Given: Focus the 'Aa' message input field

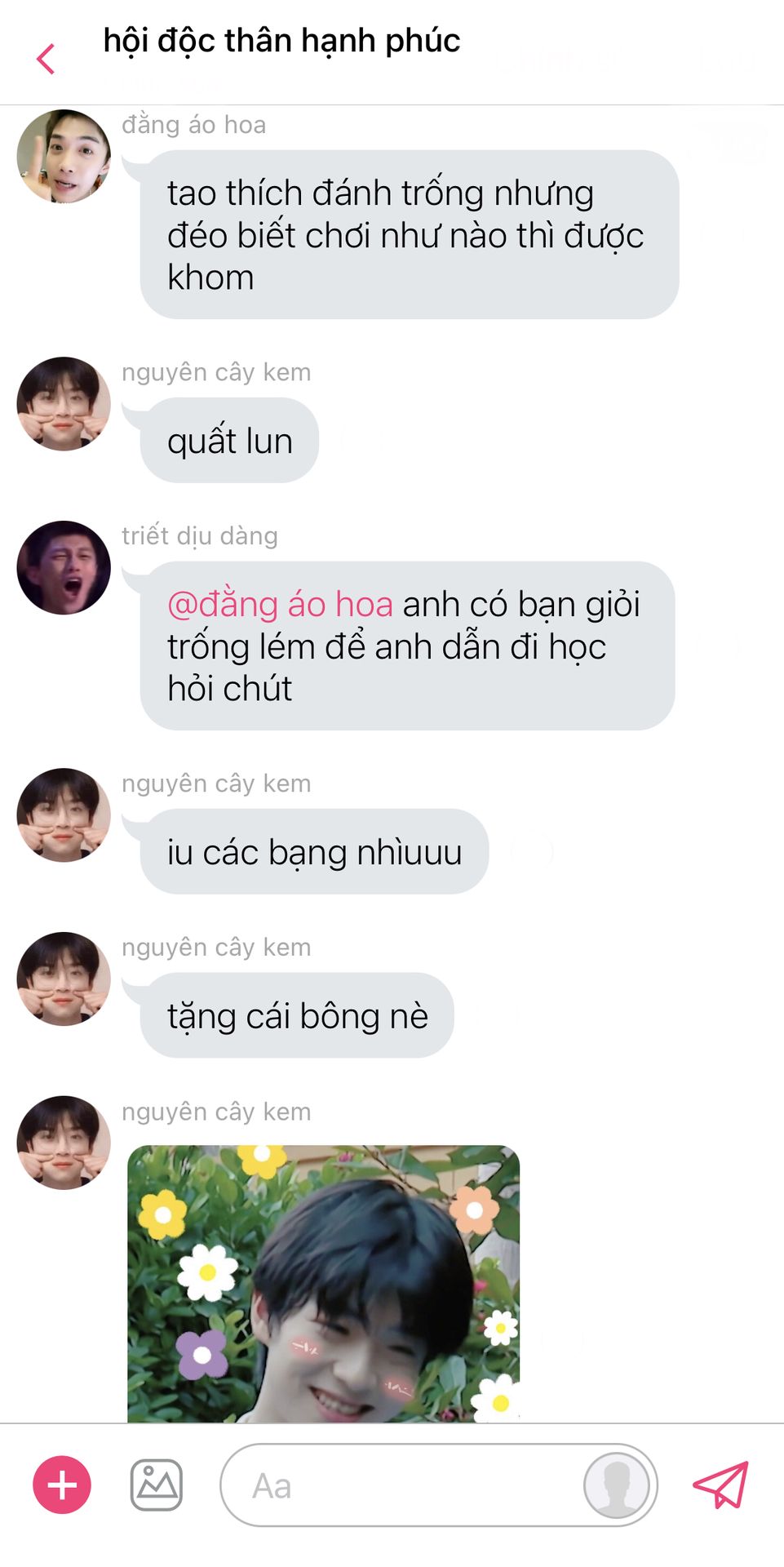Looking at the screenshot, I should [439, 1485].
